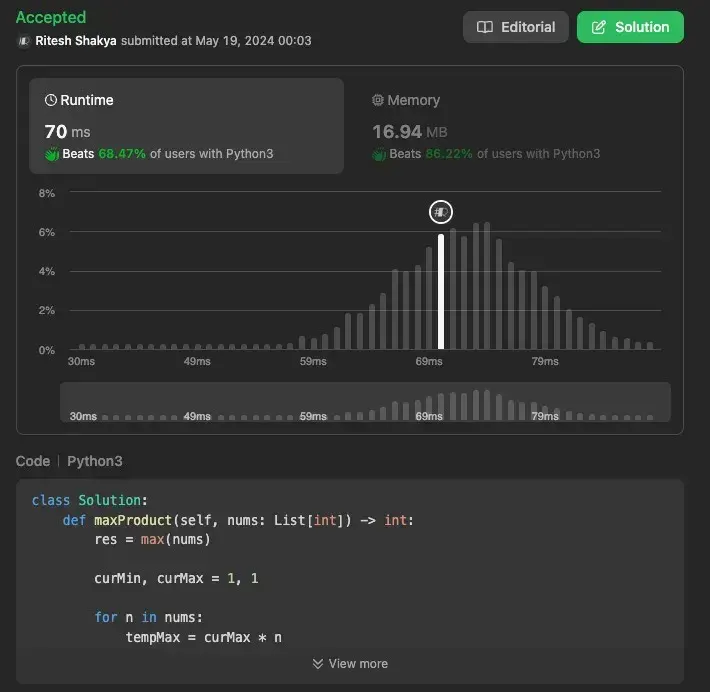Image resolution: width=710 pixels, height=692 pixels.
Task: Click the 68.47% runtime percentile text
Action: (x=122, y=154)
